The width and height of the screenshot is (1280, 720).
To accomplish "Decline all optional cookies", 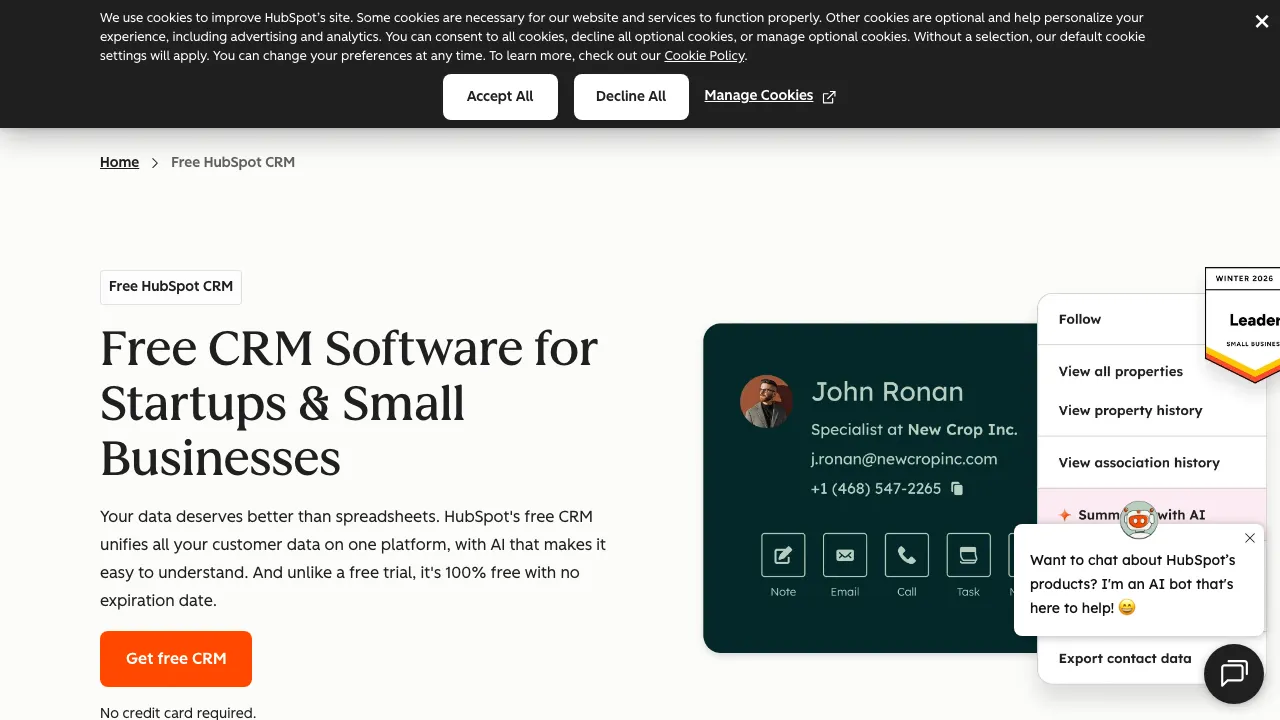I will (631, 97).
